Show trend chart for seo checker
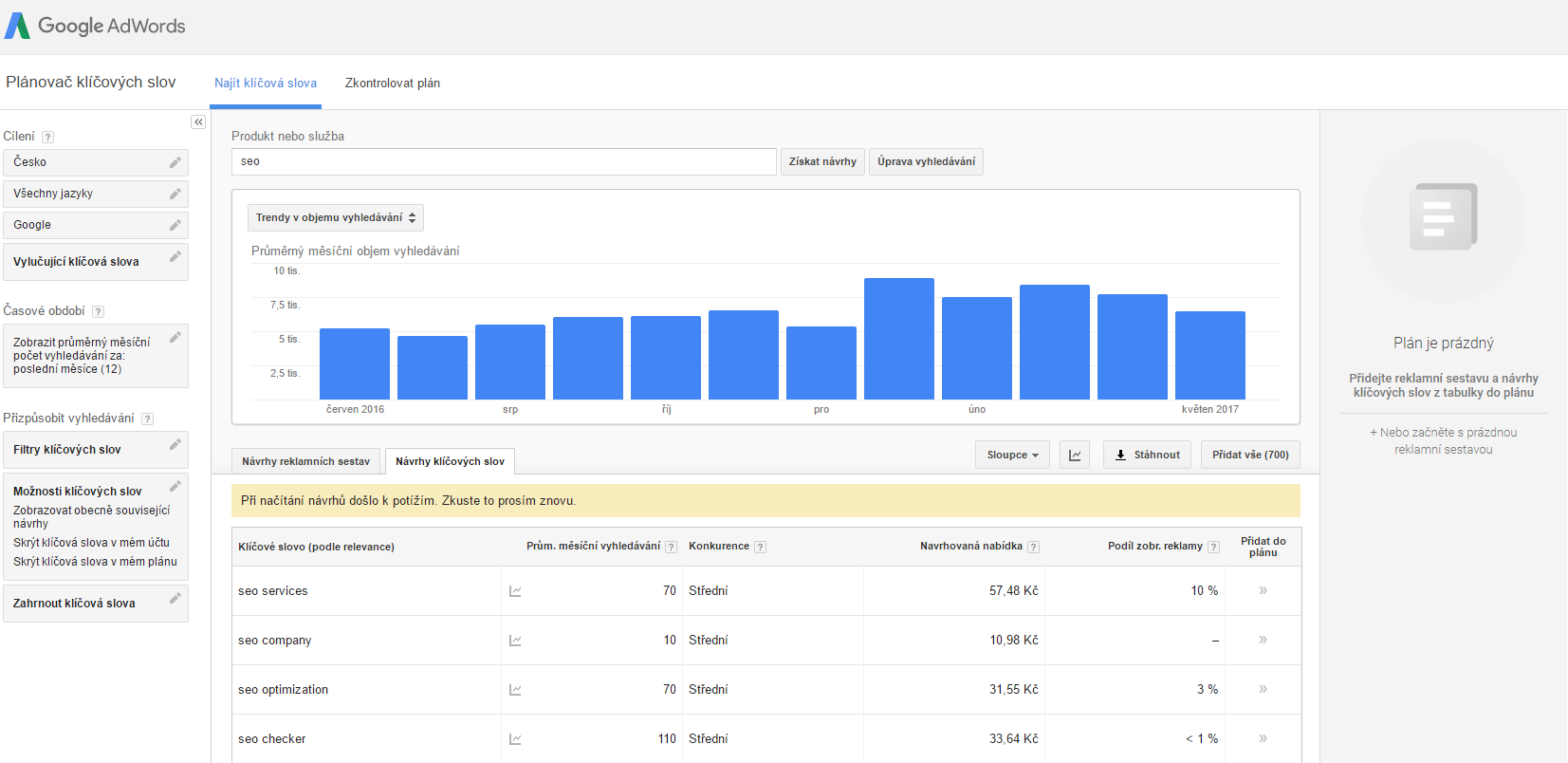This screenshot has width=1568, height=763. coord(515,739)
